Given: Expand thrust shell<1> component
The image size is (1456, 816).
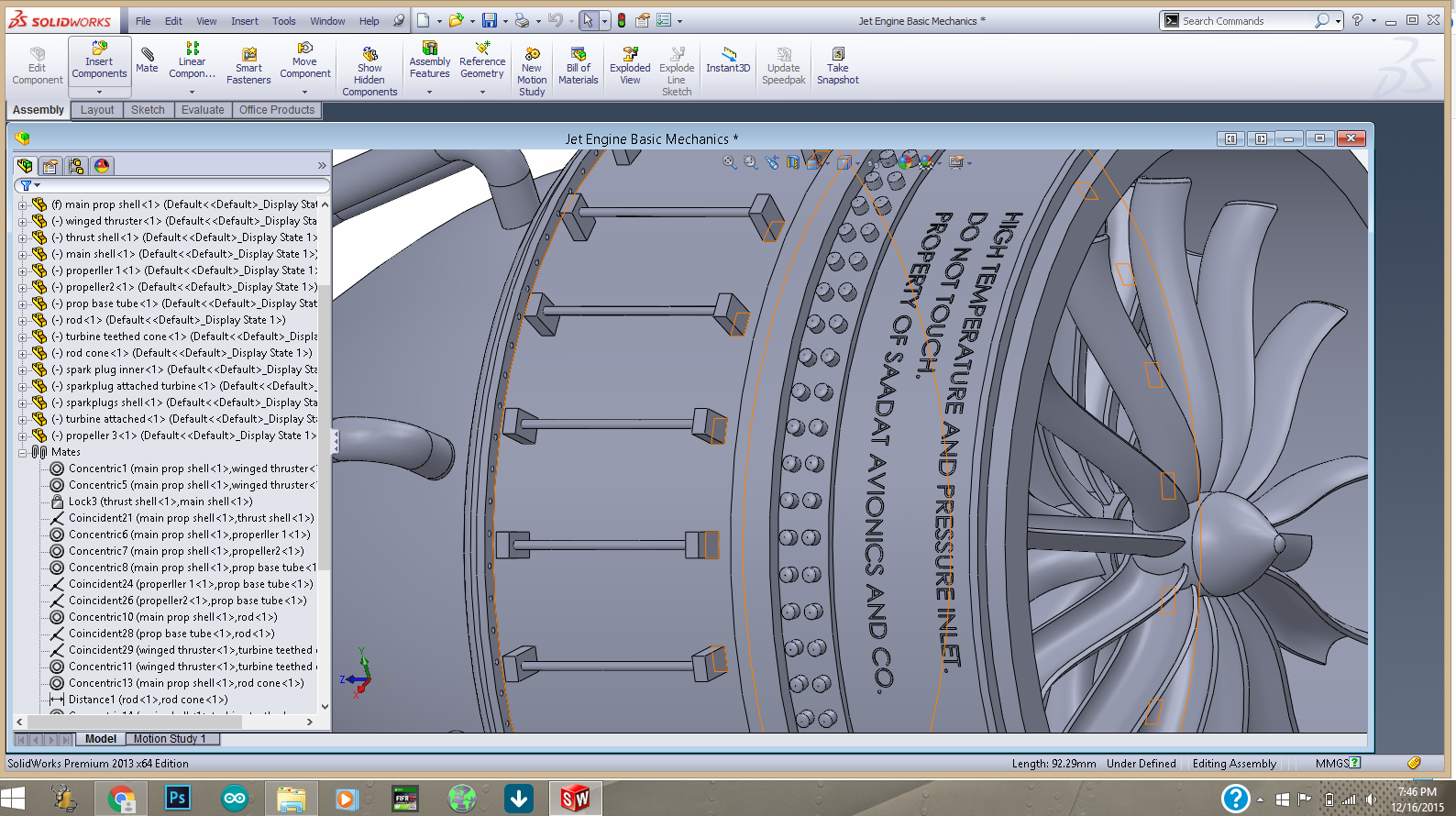Looking at the screenshot, I should click(23, 237).
